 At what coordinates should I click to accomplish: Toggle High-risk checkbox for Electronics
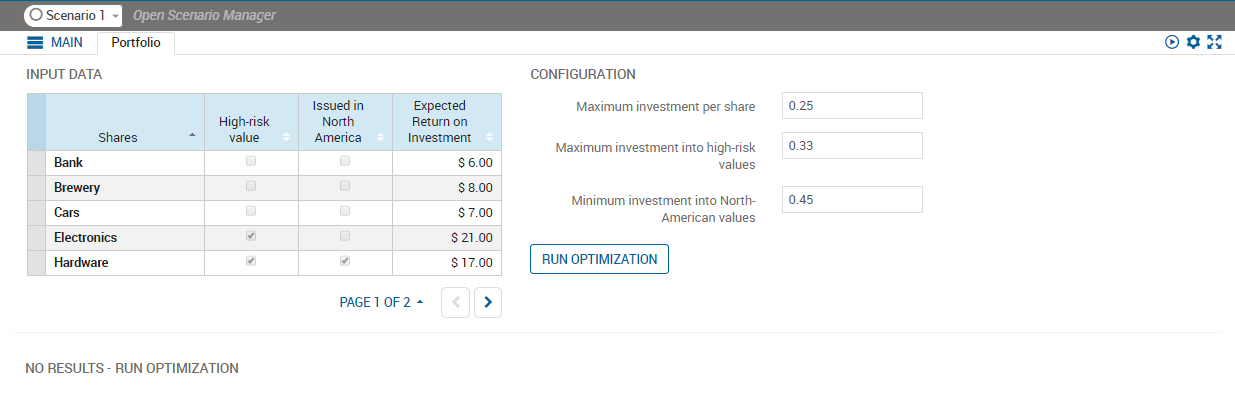[251, 237]
